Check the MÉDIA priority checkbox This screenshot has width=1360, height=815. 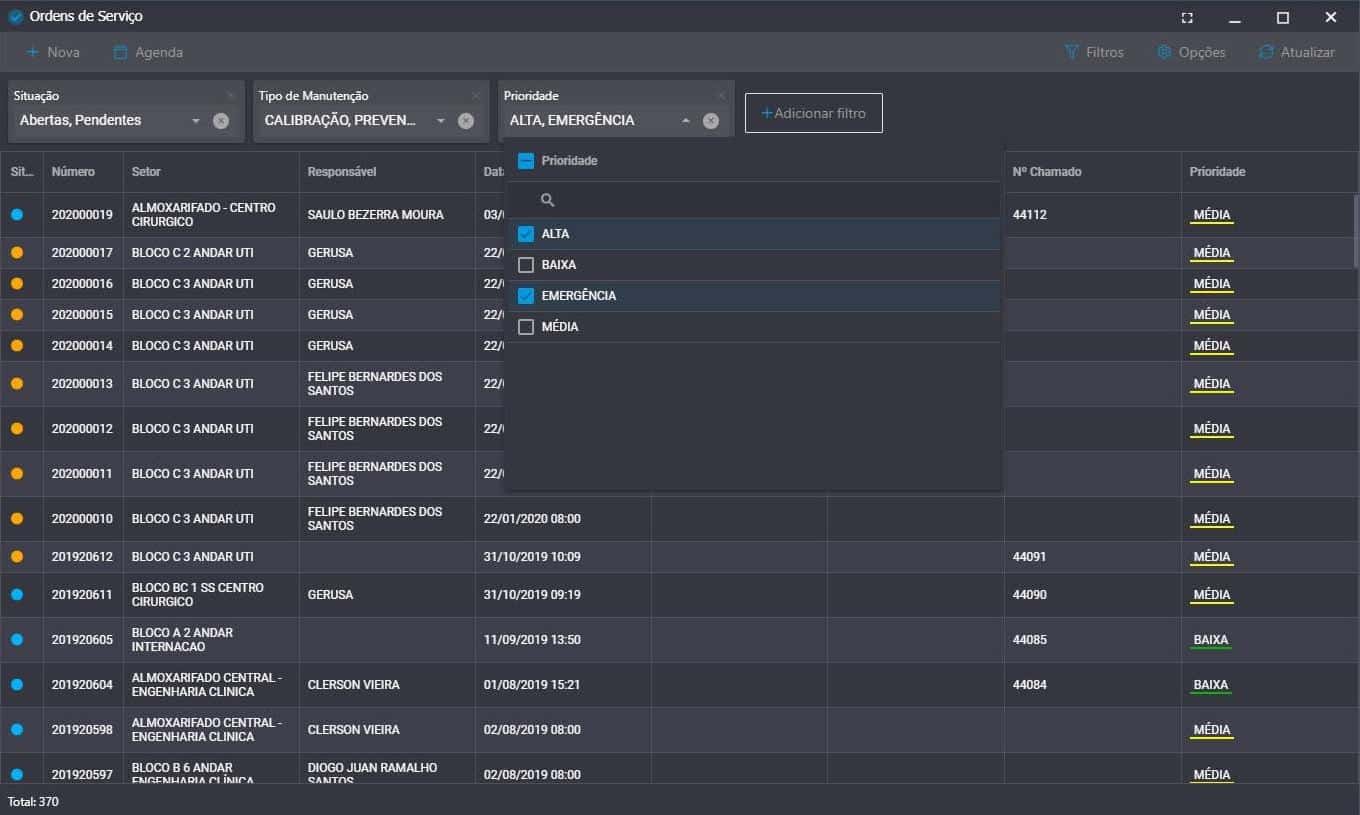[526, 327]
